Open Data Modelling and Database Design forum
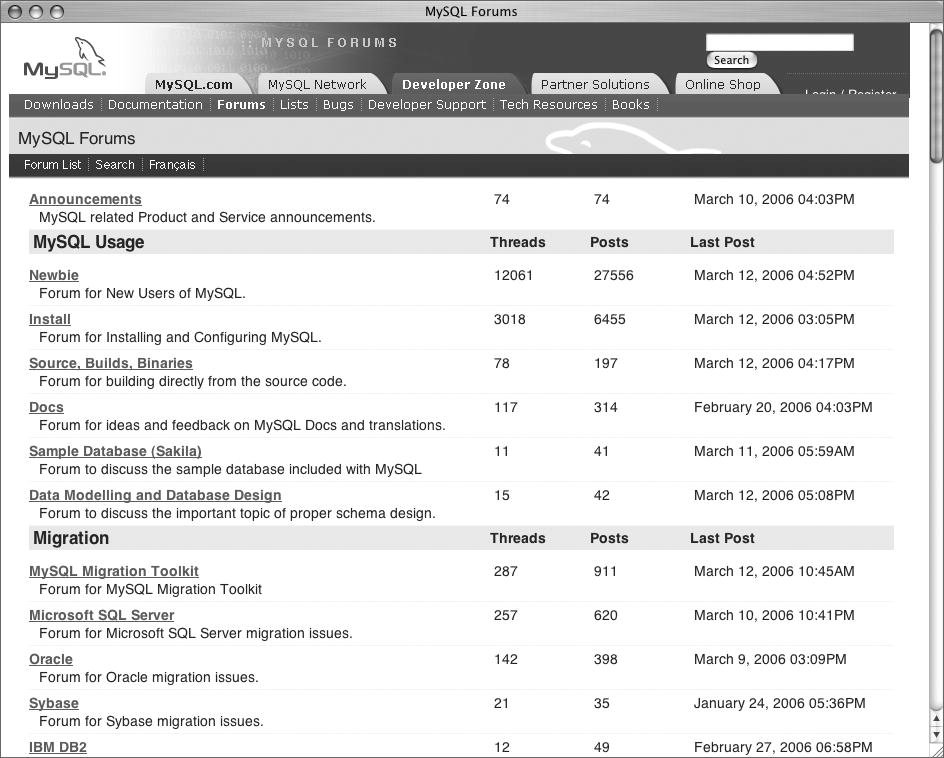This screenshot has width=944, height=758. [155, 495]
